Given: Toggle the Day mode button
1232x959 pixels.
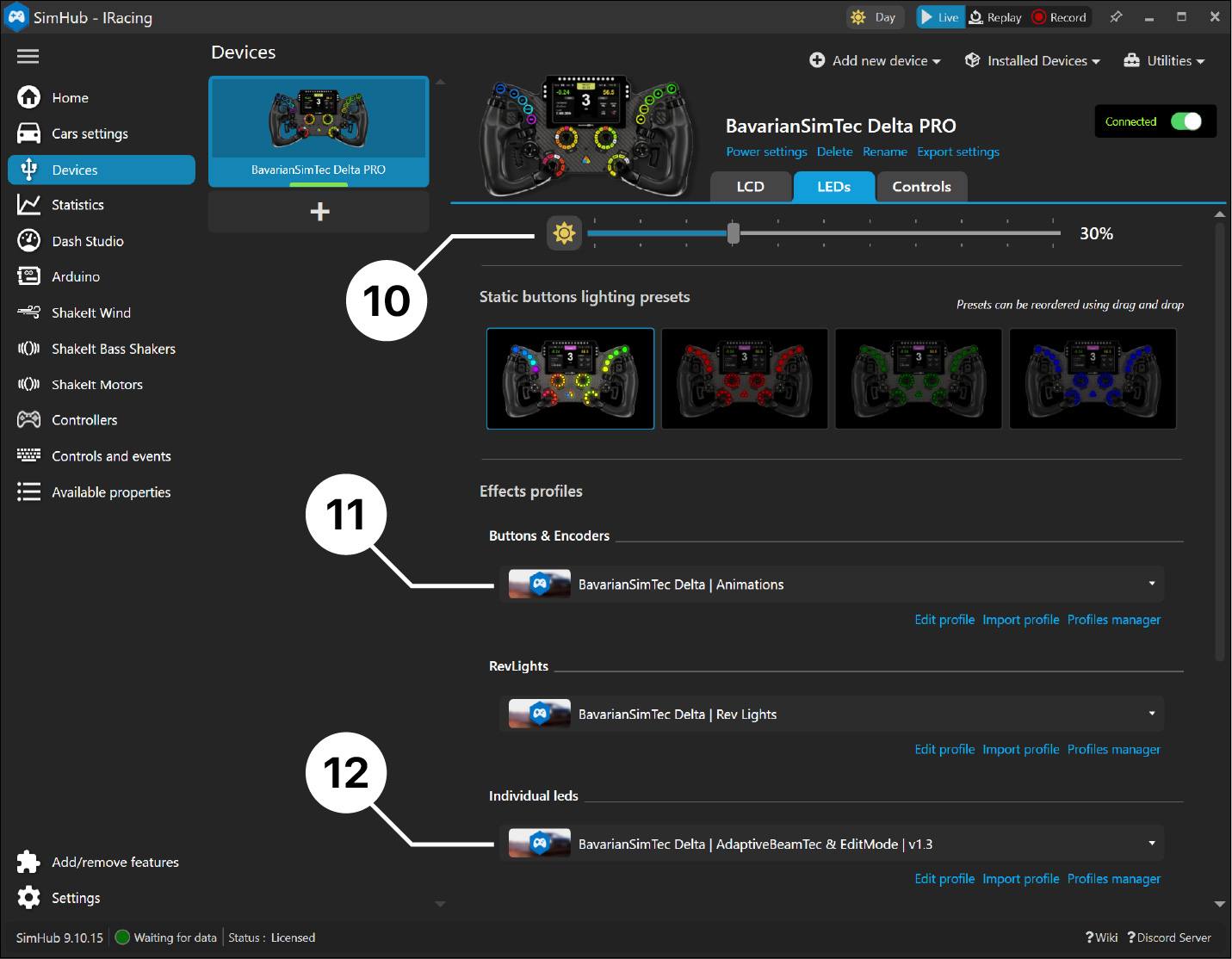Looking at the screenshot, I should pyautogui.click(x=874, y=17).
